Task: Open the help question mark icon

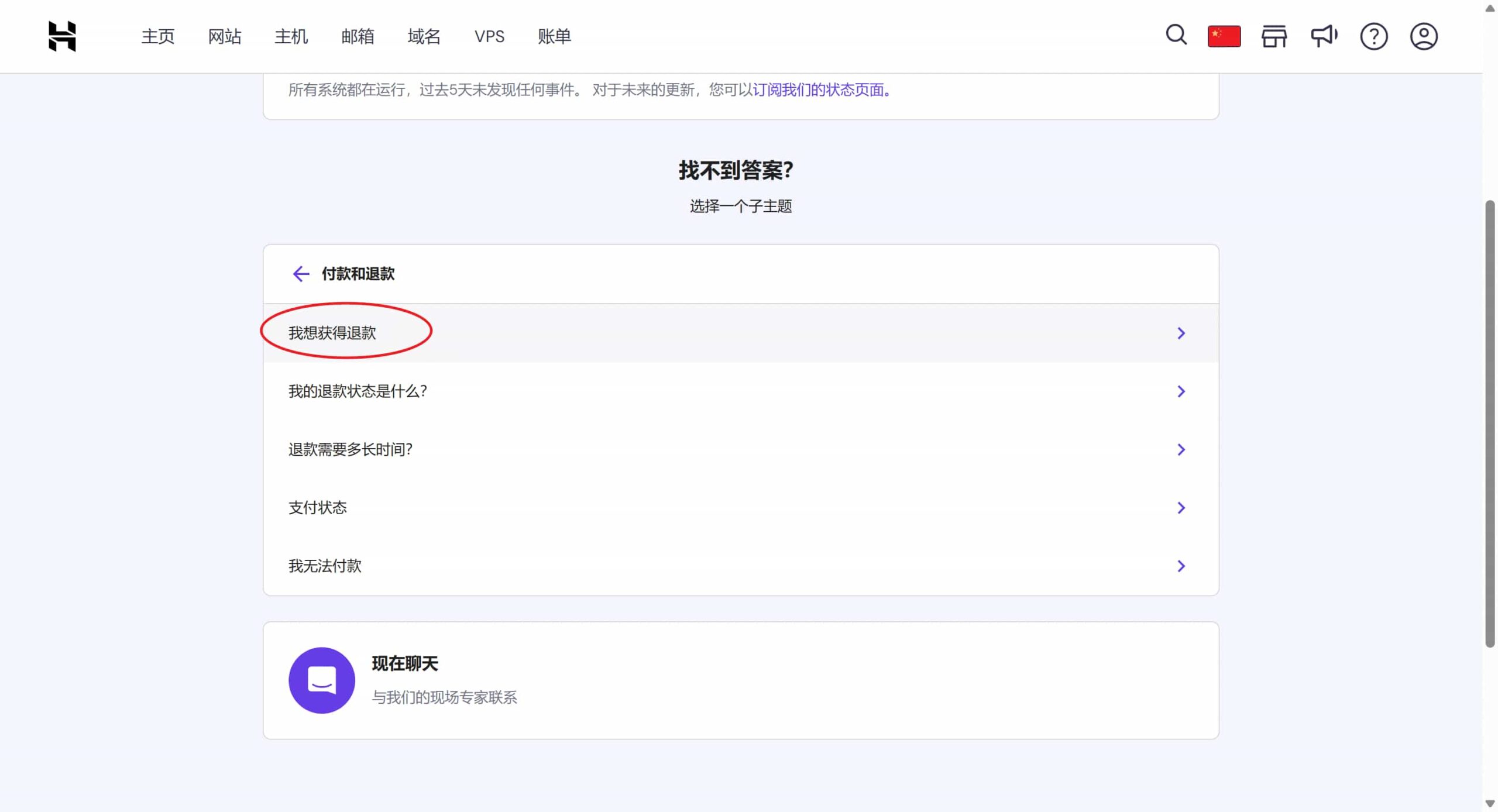Action: click(1373, 36)
